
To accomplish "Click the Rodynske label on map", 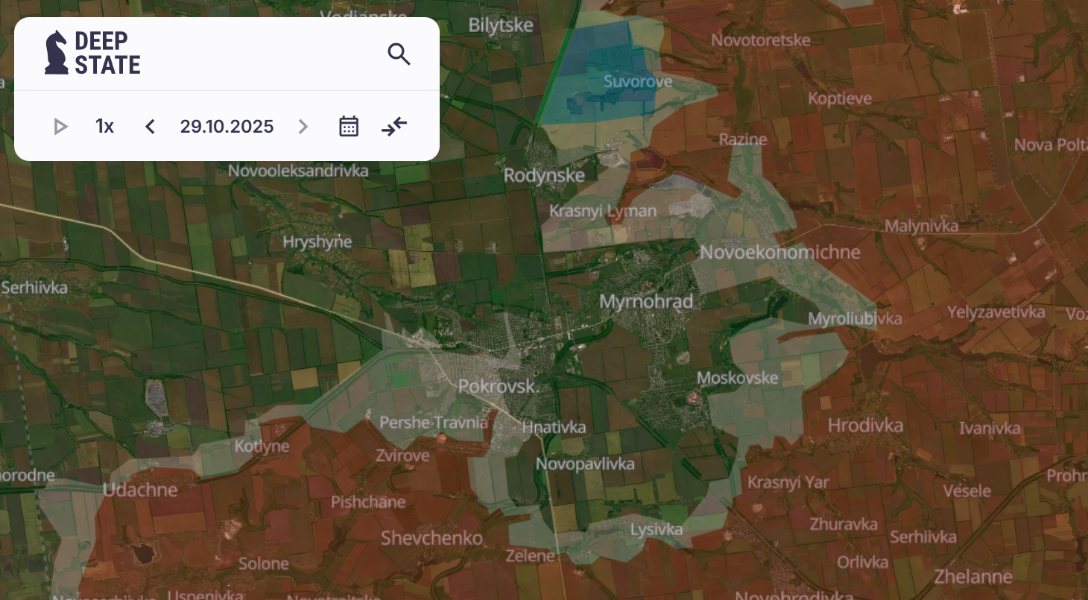I will point(544,175).
